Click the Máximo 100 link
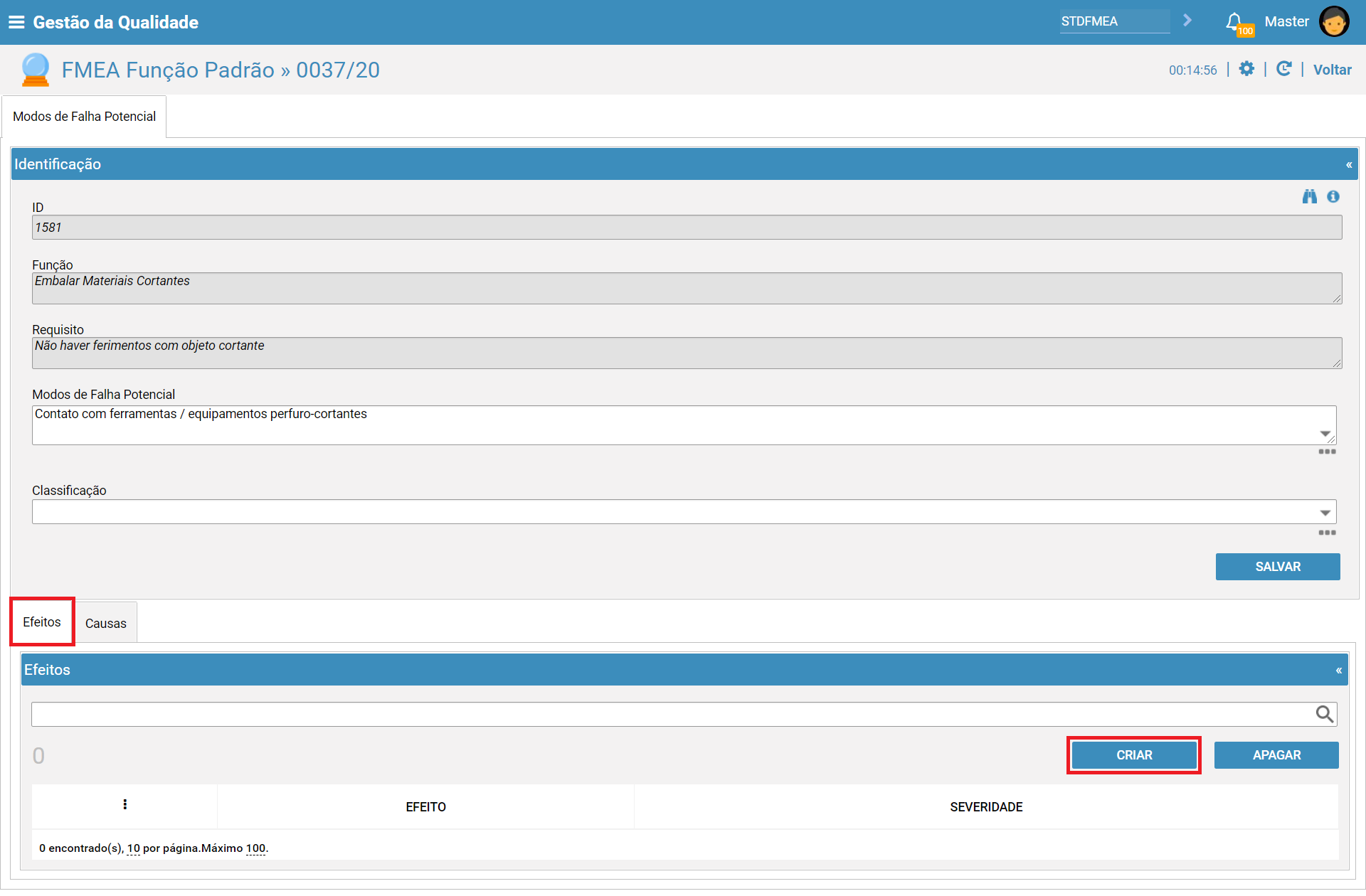Image resolution: width=1366 pixels, height=896 pixels. 255,848
